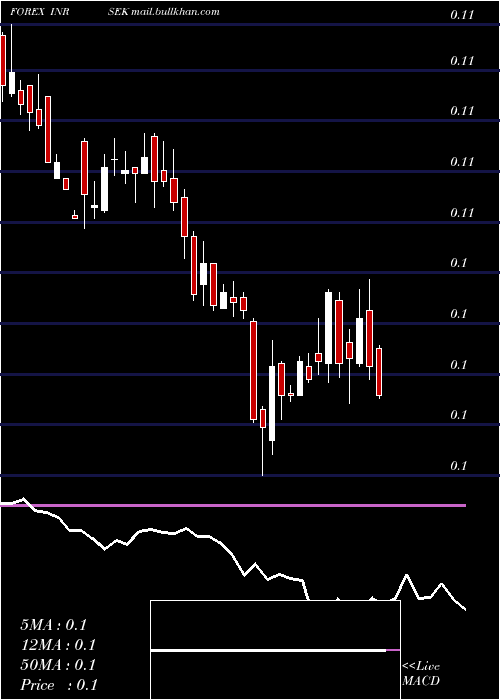
Task: Click the '12MA : 0.1' reading
Action: [x=58, y=645]
